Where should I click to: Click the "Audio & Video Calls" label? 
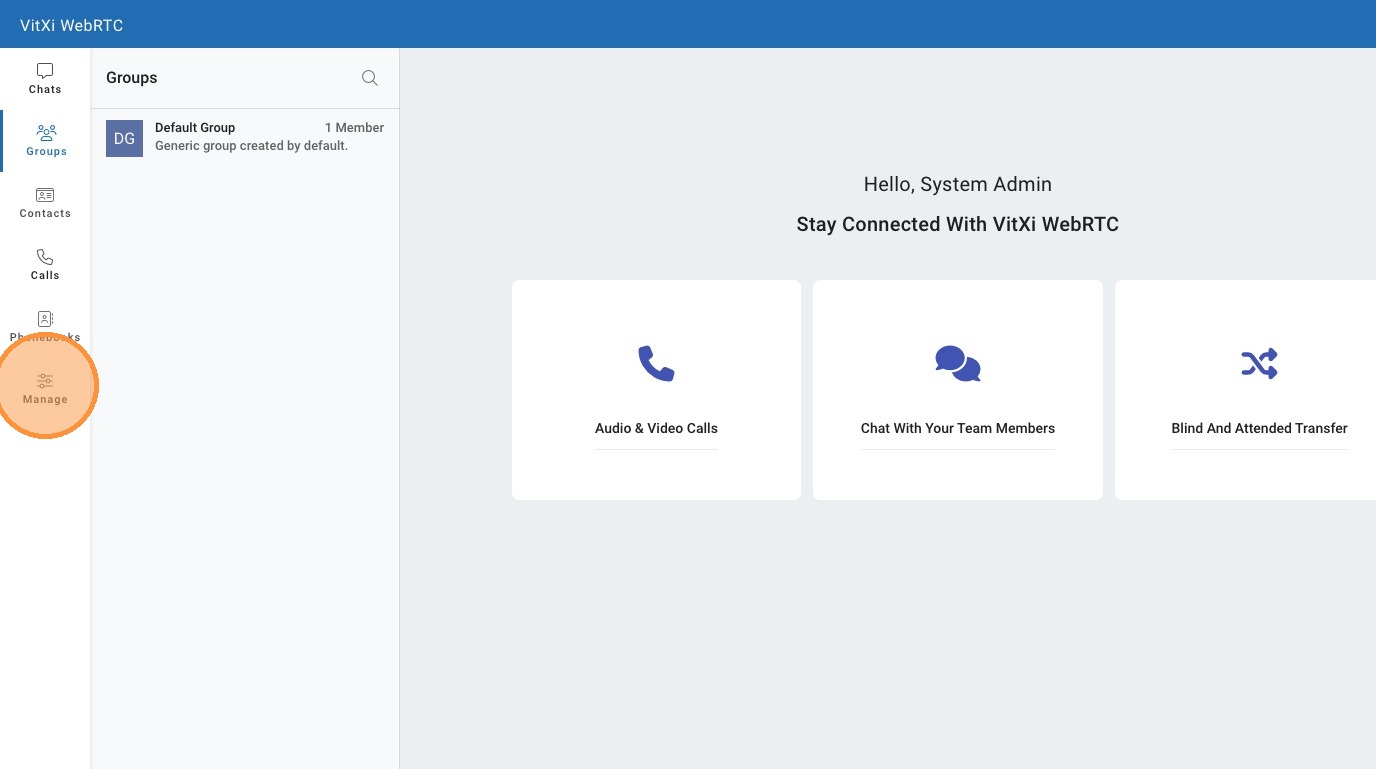[656, 428]
